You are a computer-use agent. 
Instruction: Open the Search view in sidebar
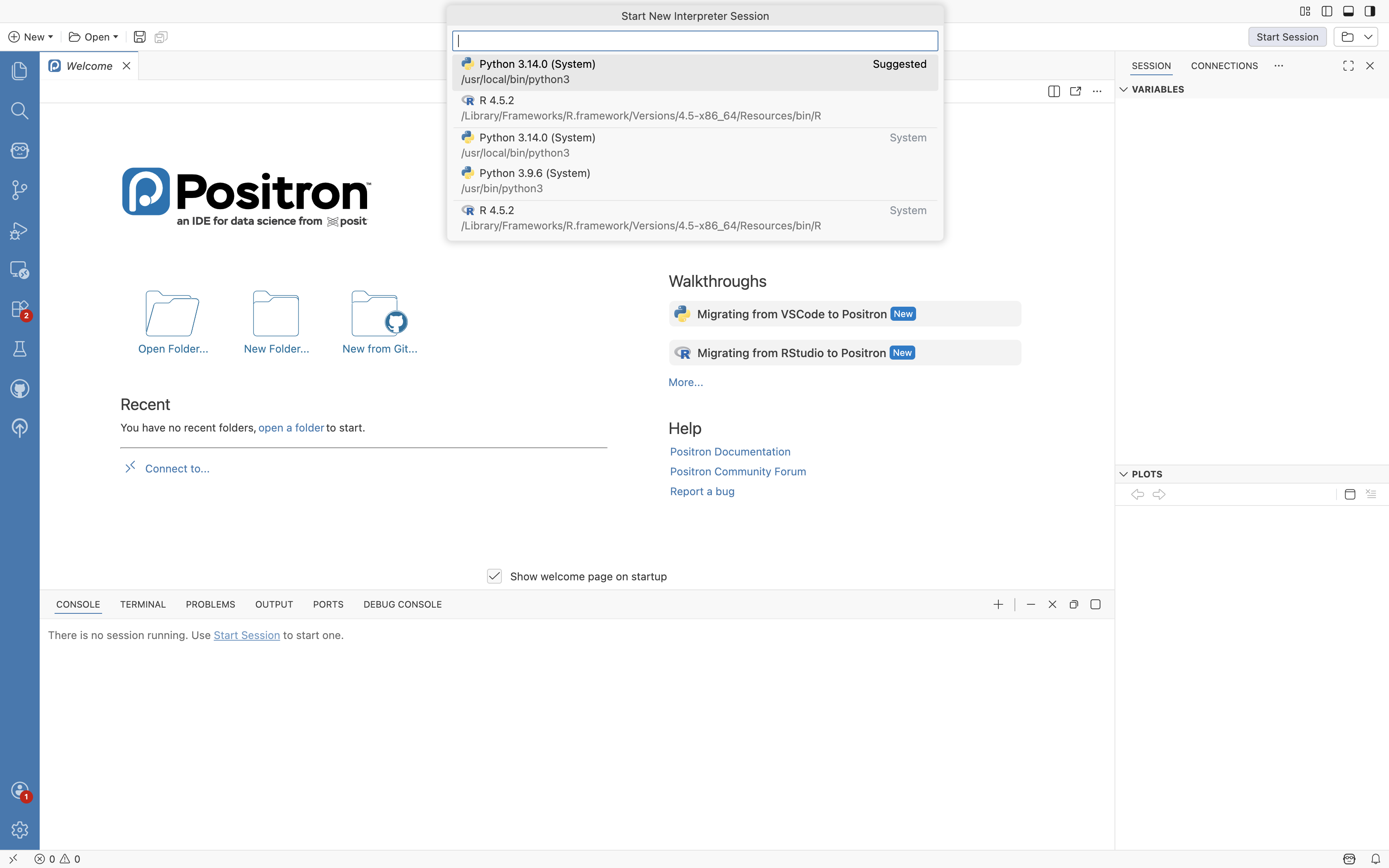(19, 110)
